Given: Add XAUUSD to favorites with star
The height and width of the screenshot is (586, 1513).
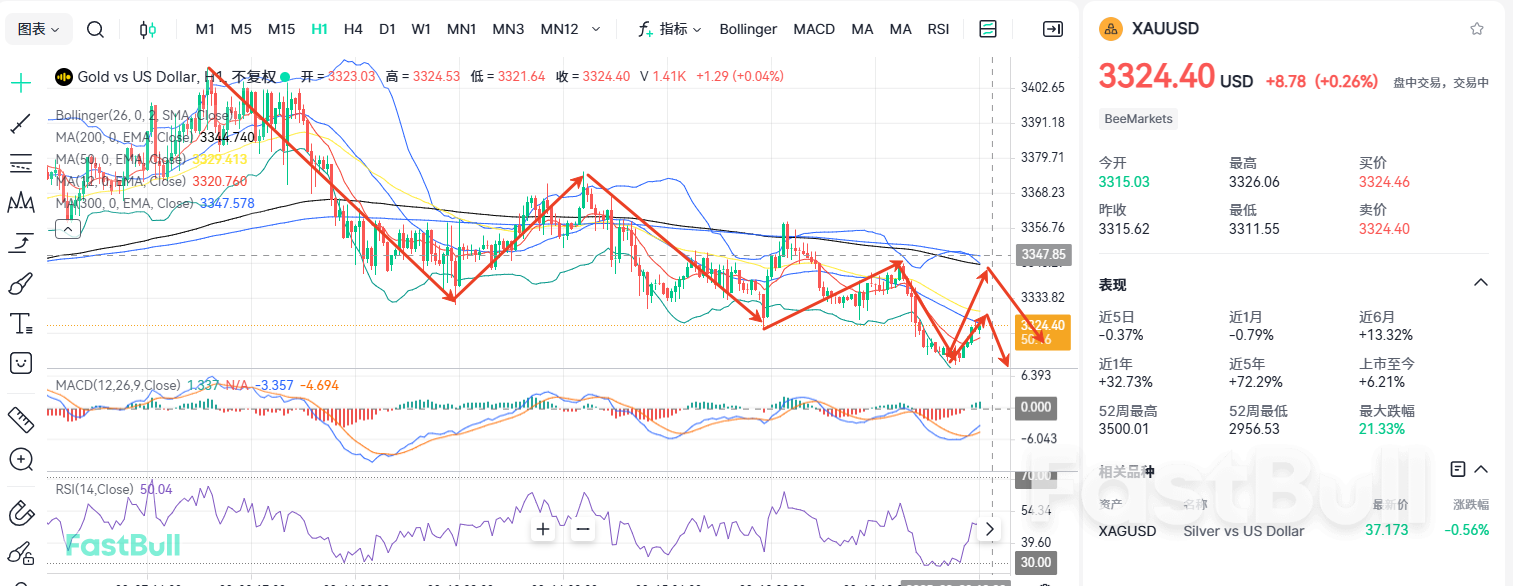Looking at the screenshot, I should click(x=1476, y=29).
